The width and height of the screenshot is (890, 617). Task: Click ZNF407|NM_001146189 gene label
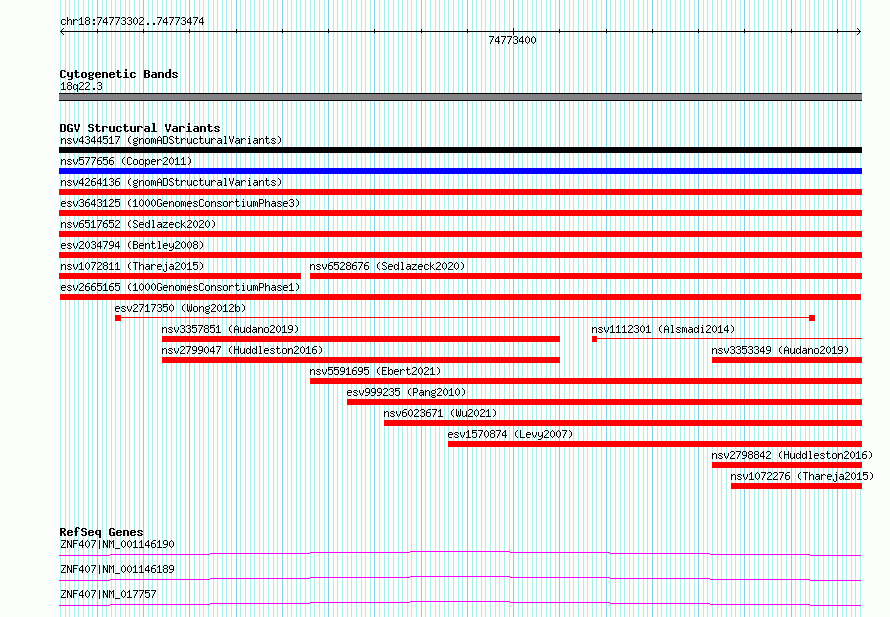point(117,569)
